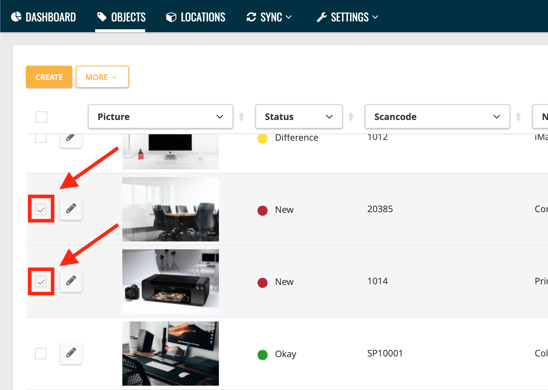This screenshot has height=390, width=548.
Task: Click the Objects tag icon
Action: [x=102, y=16]
